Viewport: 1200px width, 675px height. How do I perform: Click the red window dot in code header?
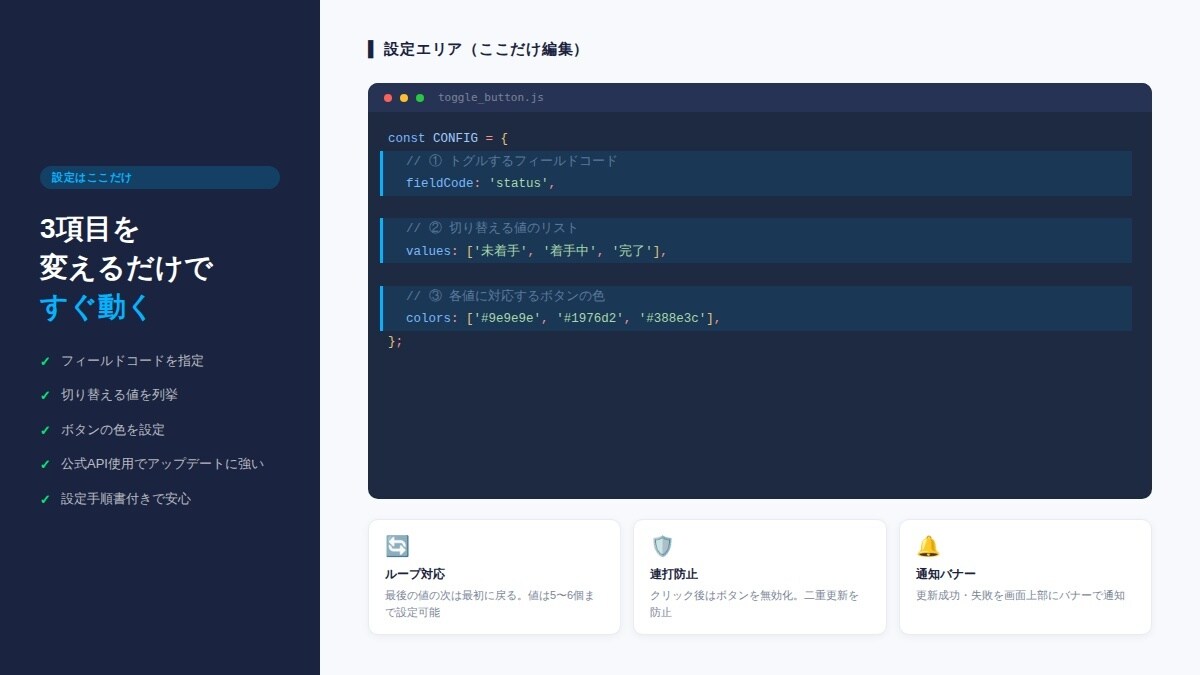point(388,98)
